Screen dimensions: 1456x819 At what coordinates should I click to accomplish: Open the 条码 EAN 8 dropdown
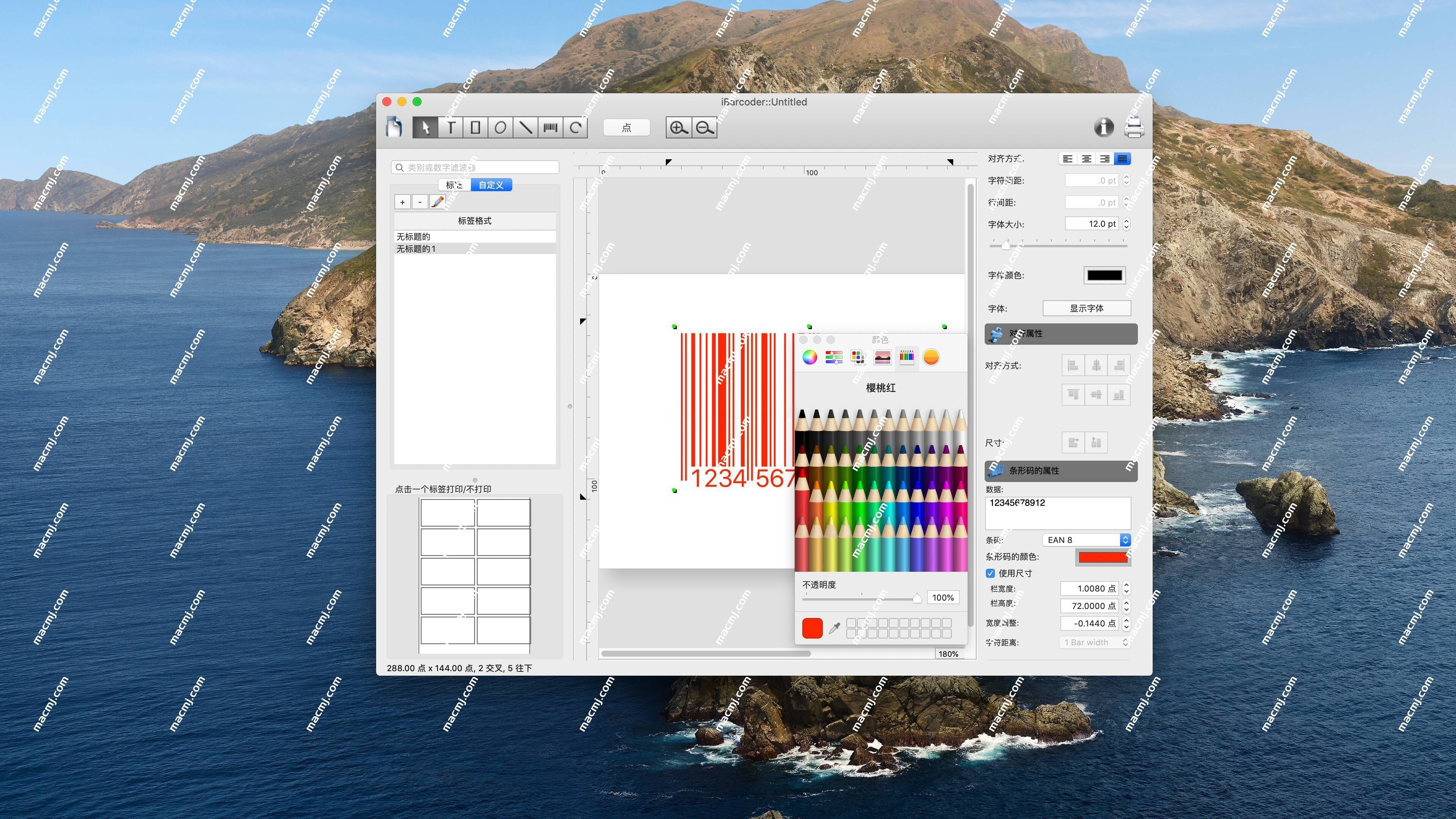coord(1086,540)
